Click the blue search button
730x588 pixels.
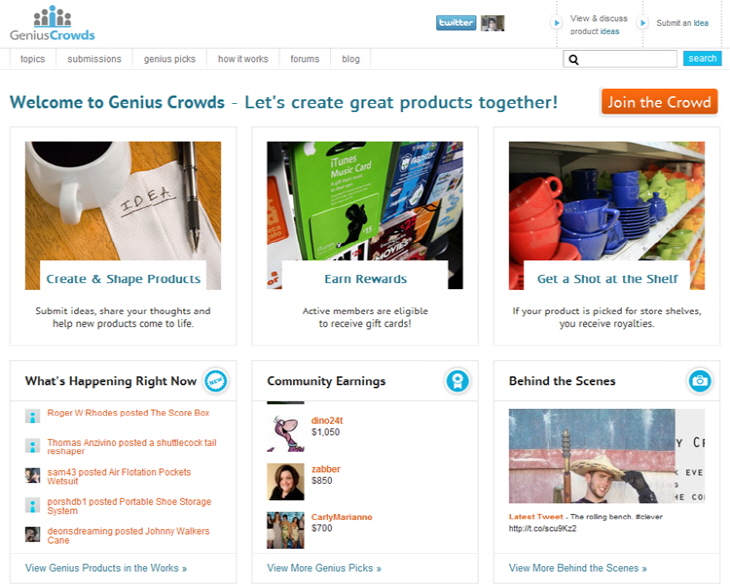[702, 58]
